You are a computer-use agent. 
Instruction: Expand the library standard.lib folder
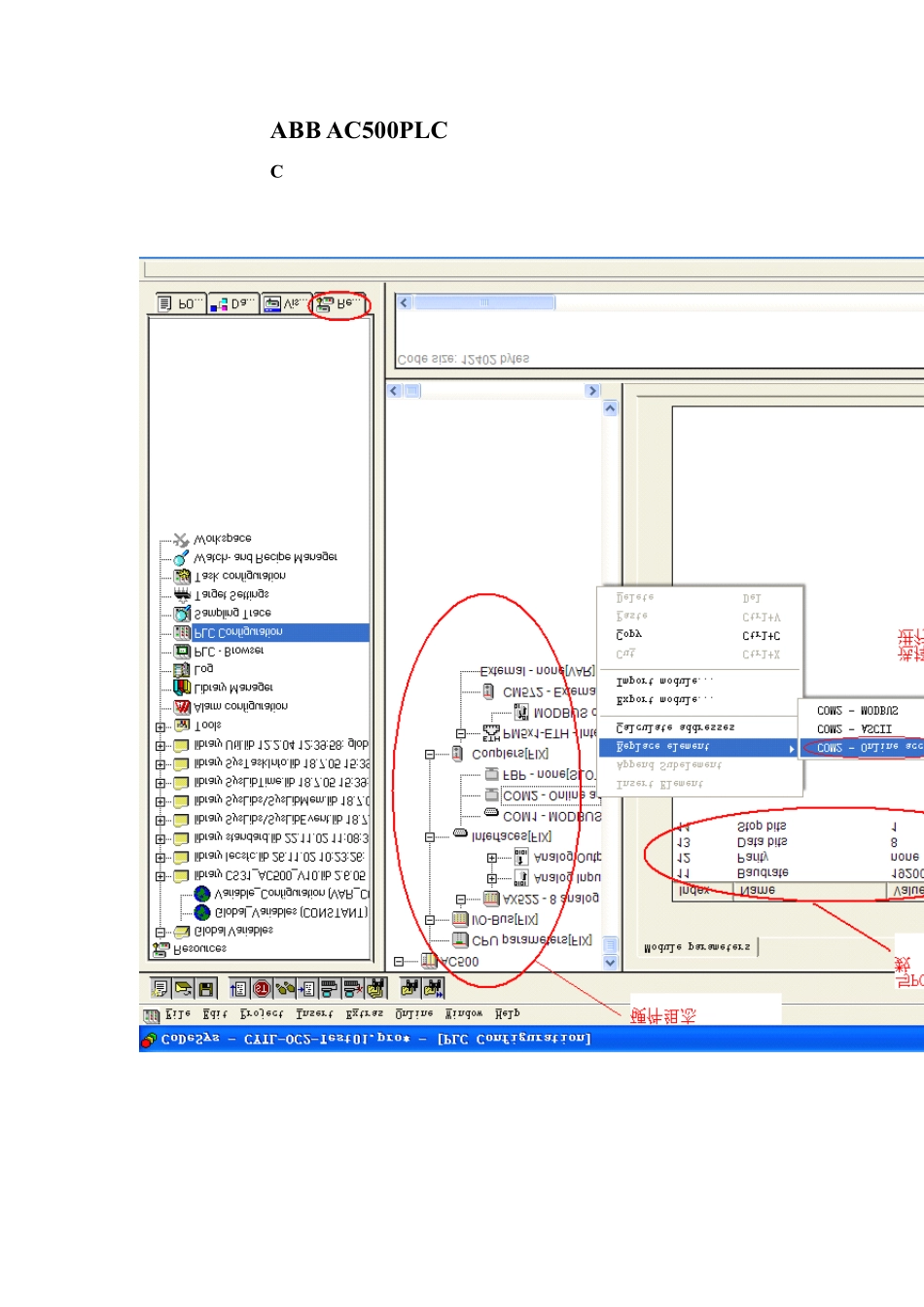(160, 838)
